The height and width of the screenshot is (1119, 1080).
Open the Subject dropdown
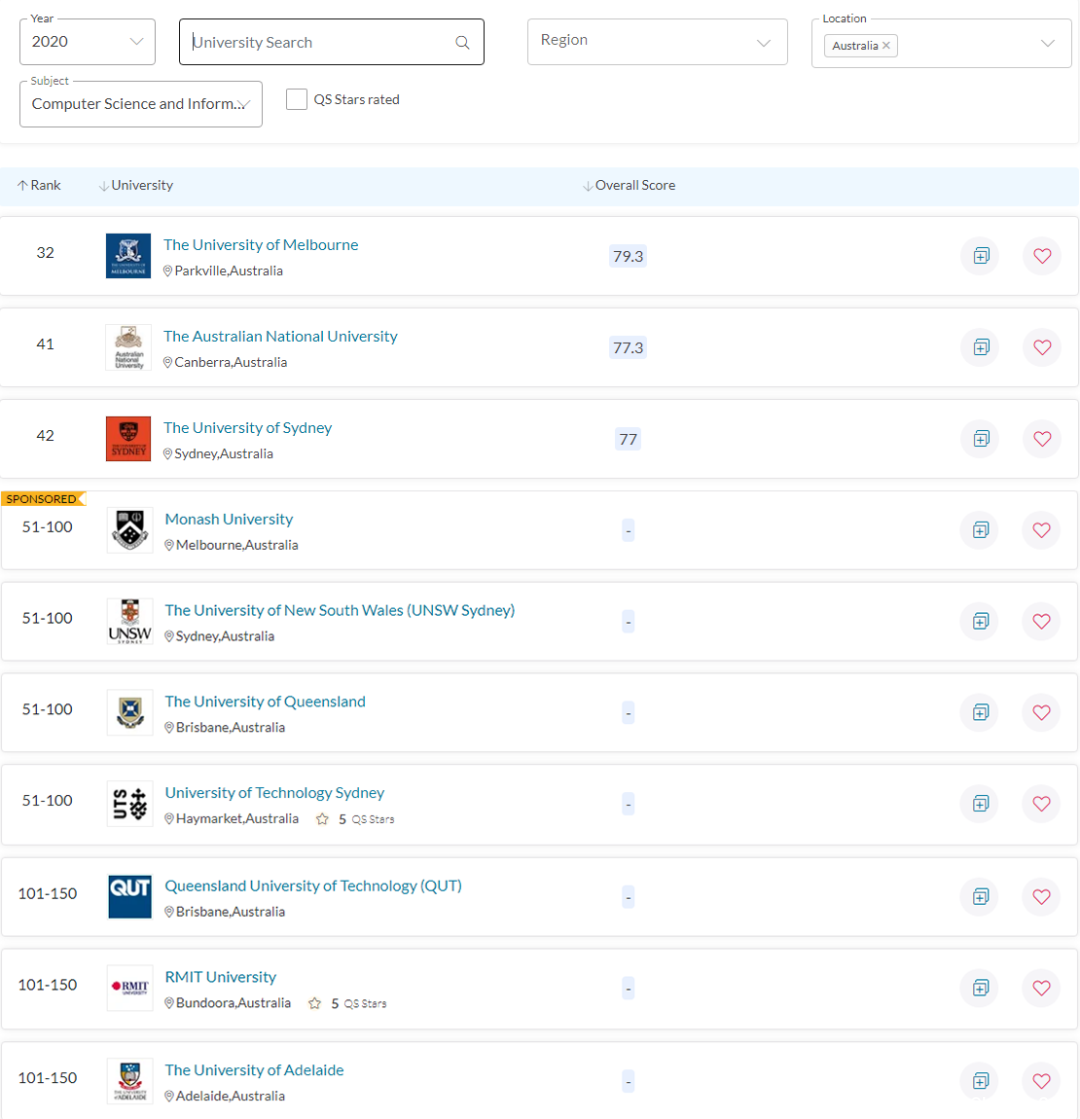tap(141, 104)
